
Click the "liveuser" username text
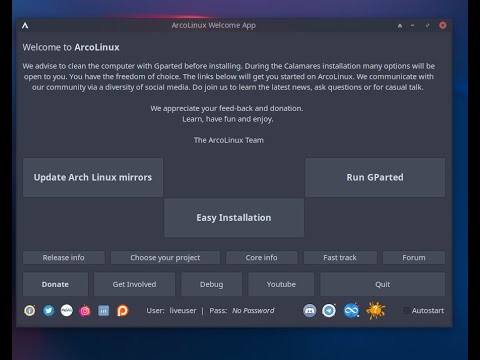coord(183,311)
